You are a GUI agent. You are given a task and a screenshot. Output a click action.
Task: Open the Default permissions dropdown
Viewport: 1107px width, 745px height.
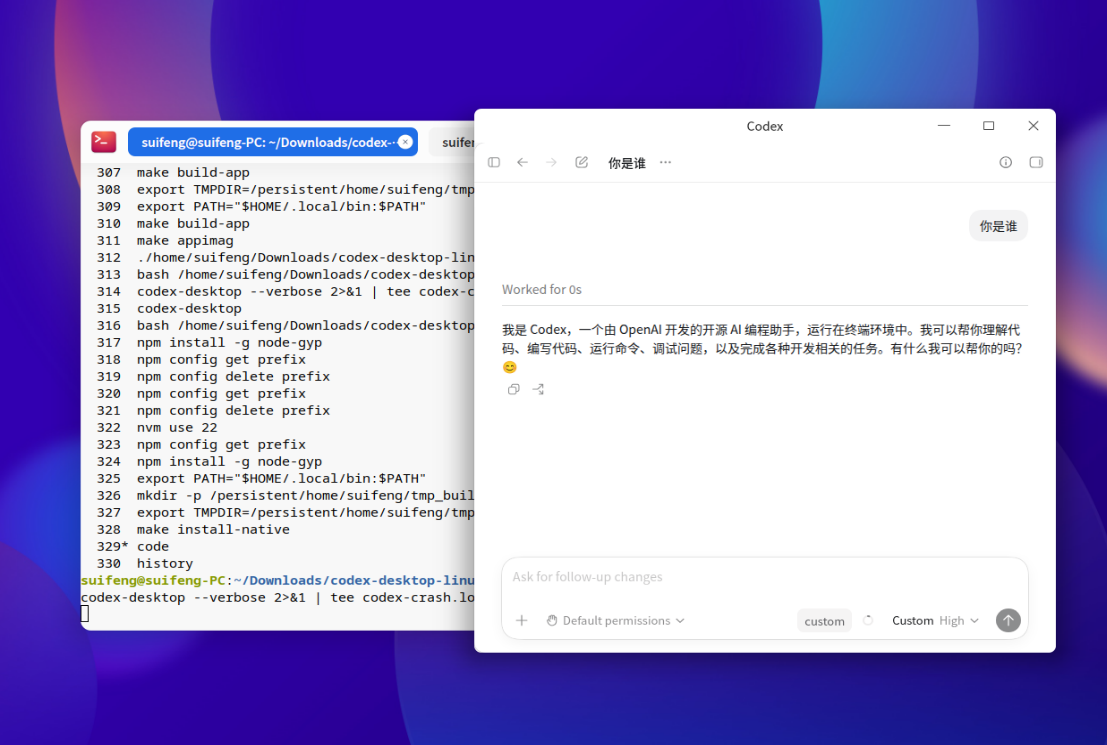[x=615, y=621]
